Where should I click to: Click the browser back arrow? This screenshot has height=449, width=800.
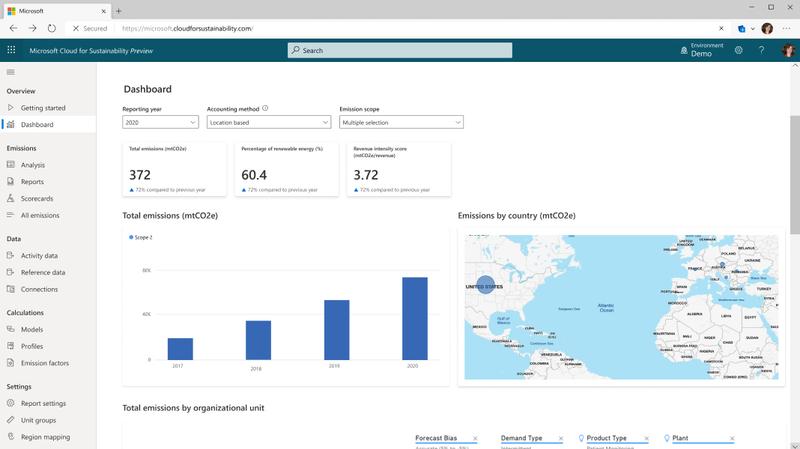12,29
